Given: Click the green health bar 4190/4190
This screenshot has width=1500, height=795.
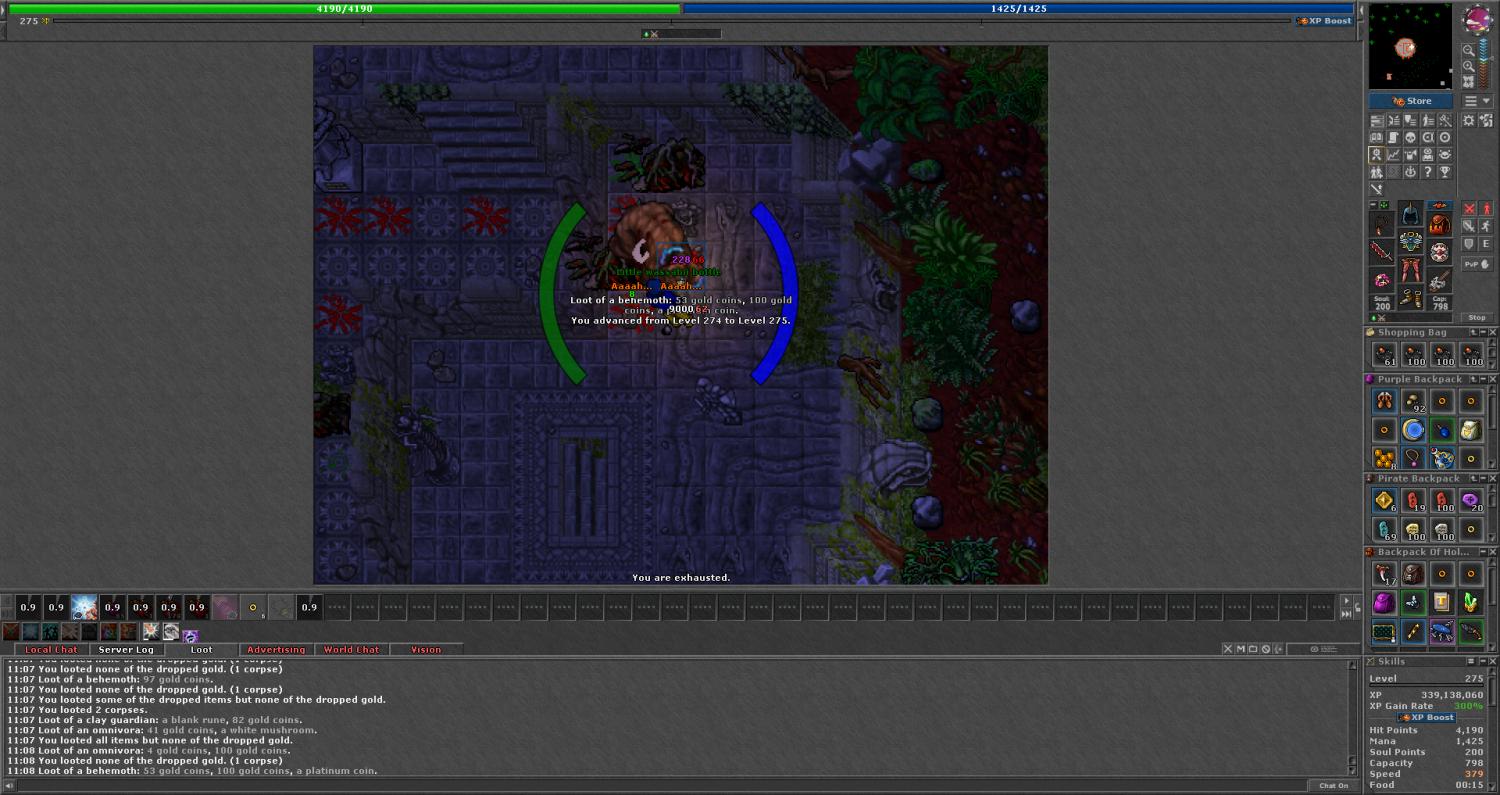Looking at the screenshot, I should pos(345,8).
